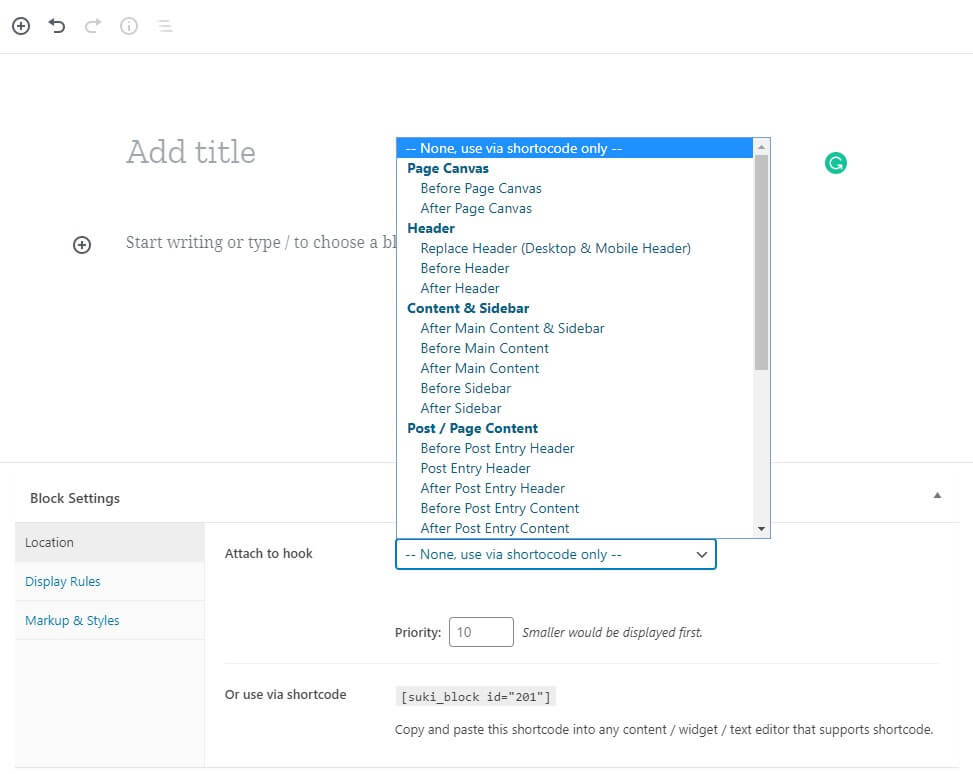This screenshot has height=774, width=973.
Task: Click the green Grammarly icon
Action: pyautogui.click(x=836, y=163)
